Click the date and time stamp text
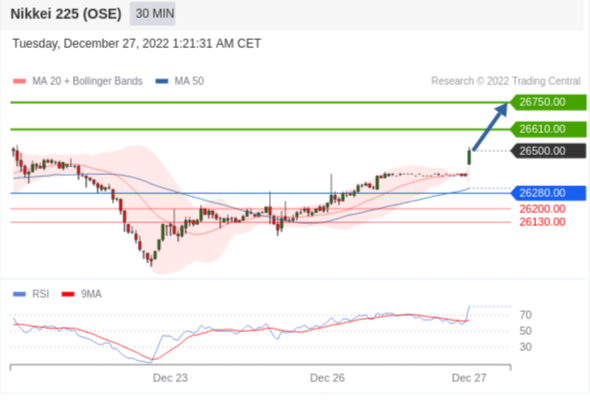The image size is (590, 403). (x=137, y=44)
